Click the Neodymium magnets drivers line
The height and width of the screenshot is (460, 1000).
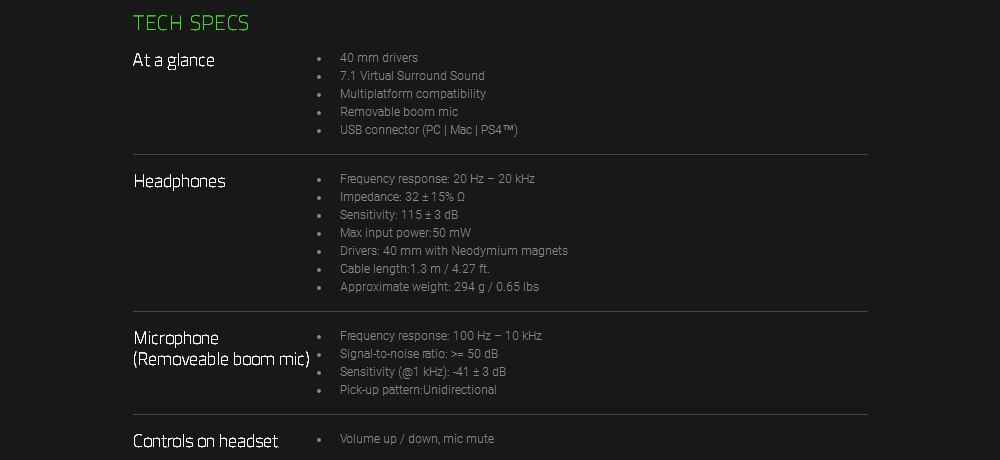tap(454, 251)
